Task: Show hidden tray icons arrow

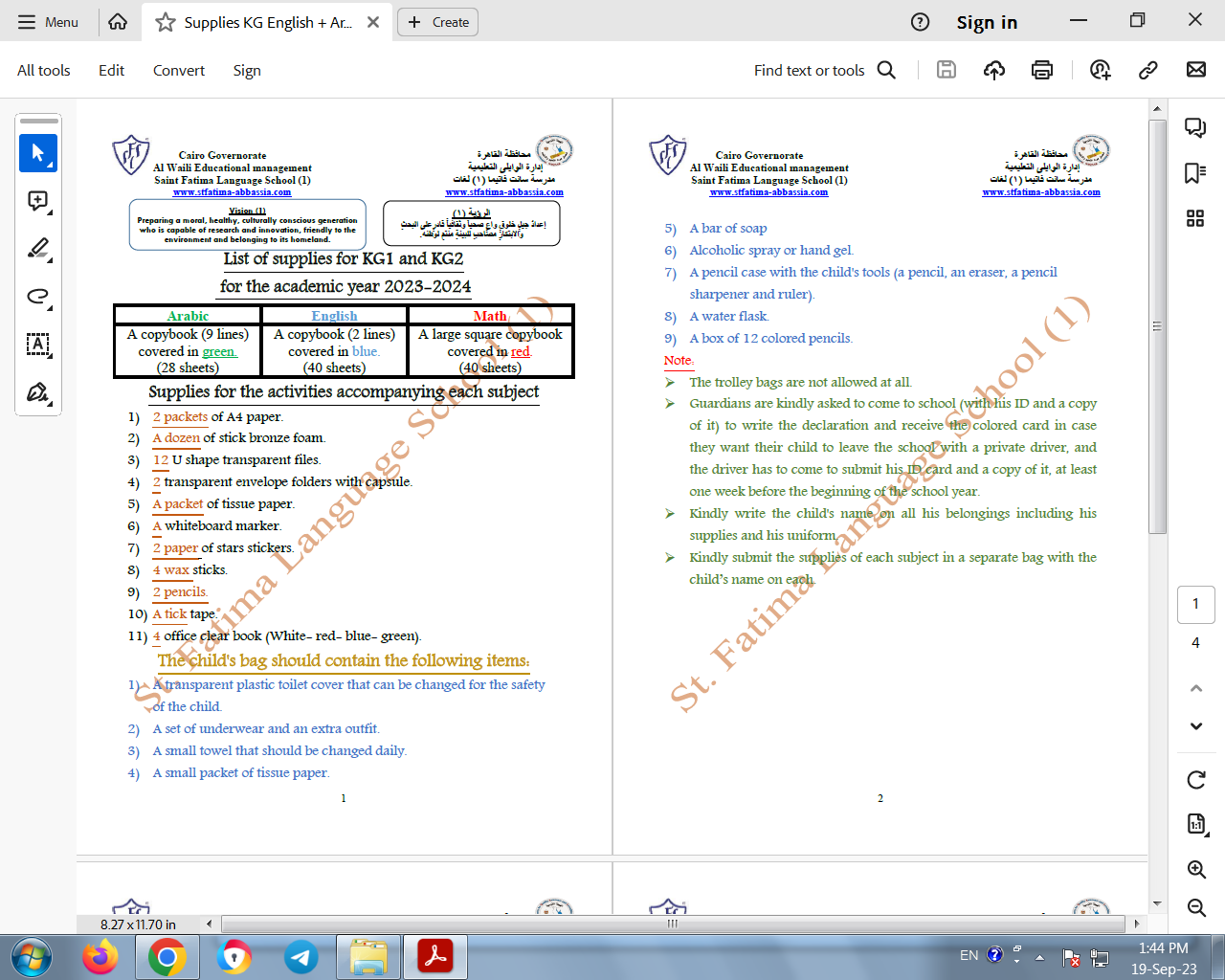Action: click(x=1039, y=956)
